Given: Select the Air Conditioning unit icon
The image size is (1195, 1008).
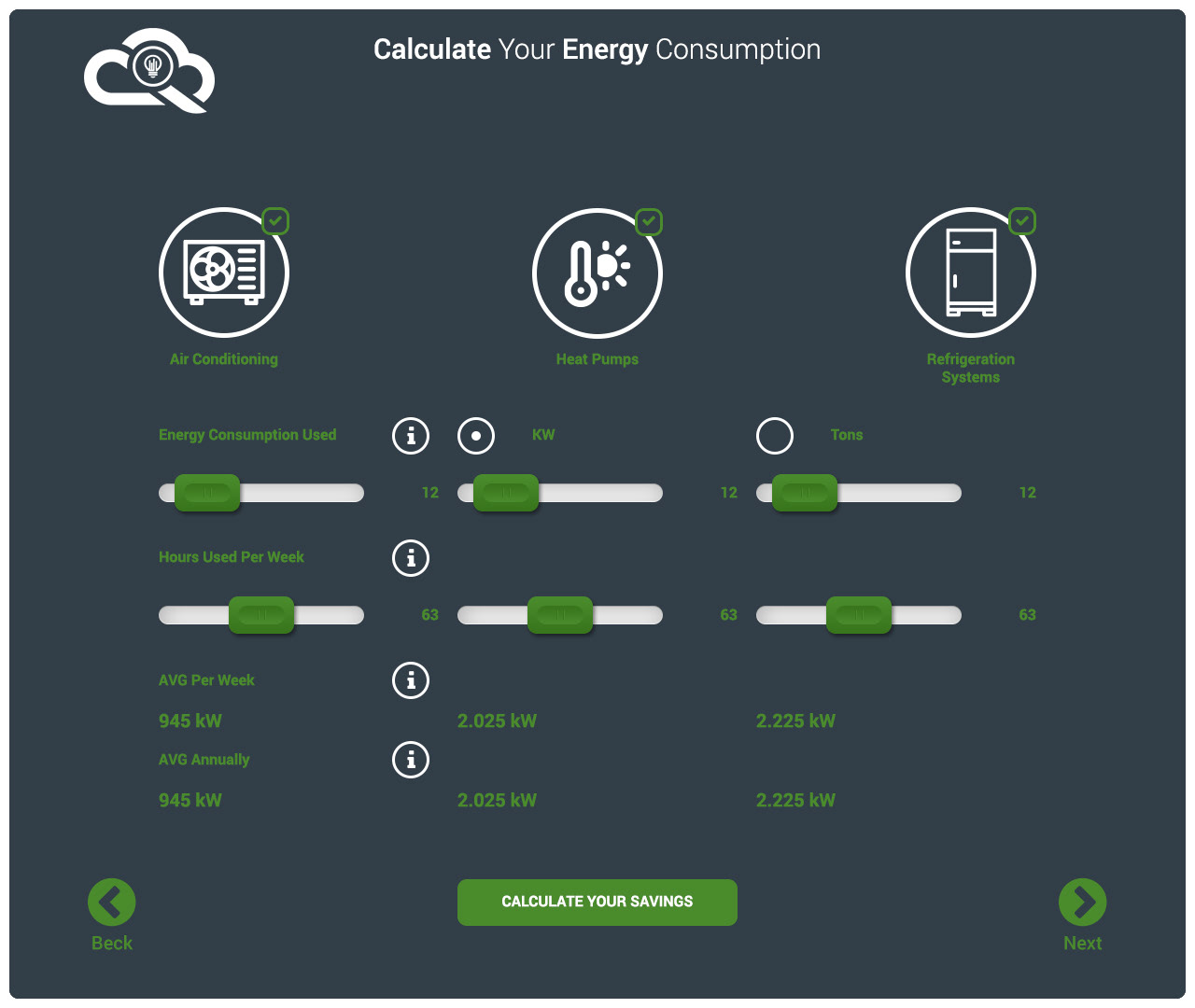Looking at the screenshot, I should (x=224, y=273).
